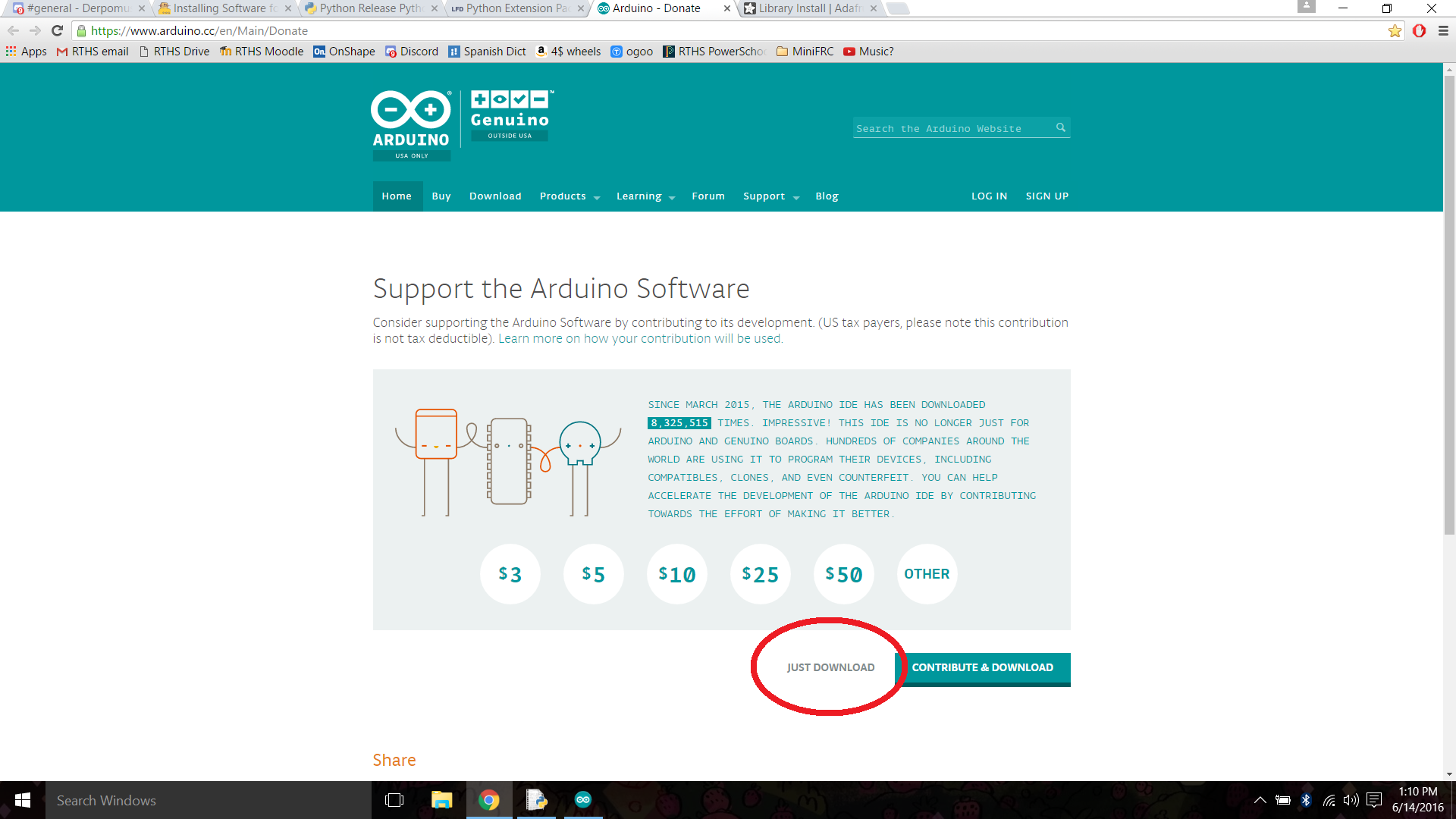Open Chrome from the taskbar
The height and width of the screenshot is (819, 1456).
pyautogui.click(x=489, y=800)
